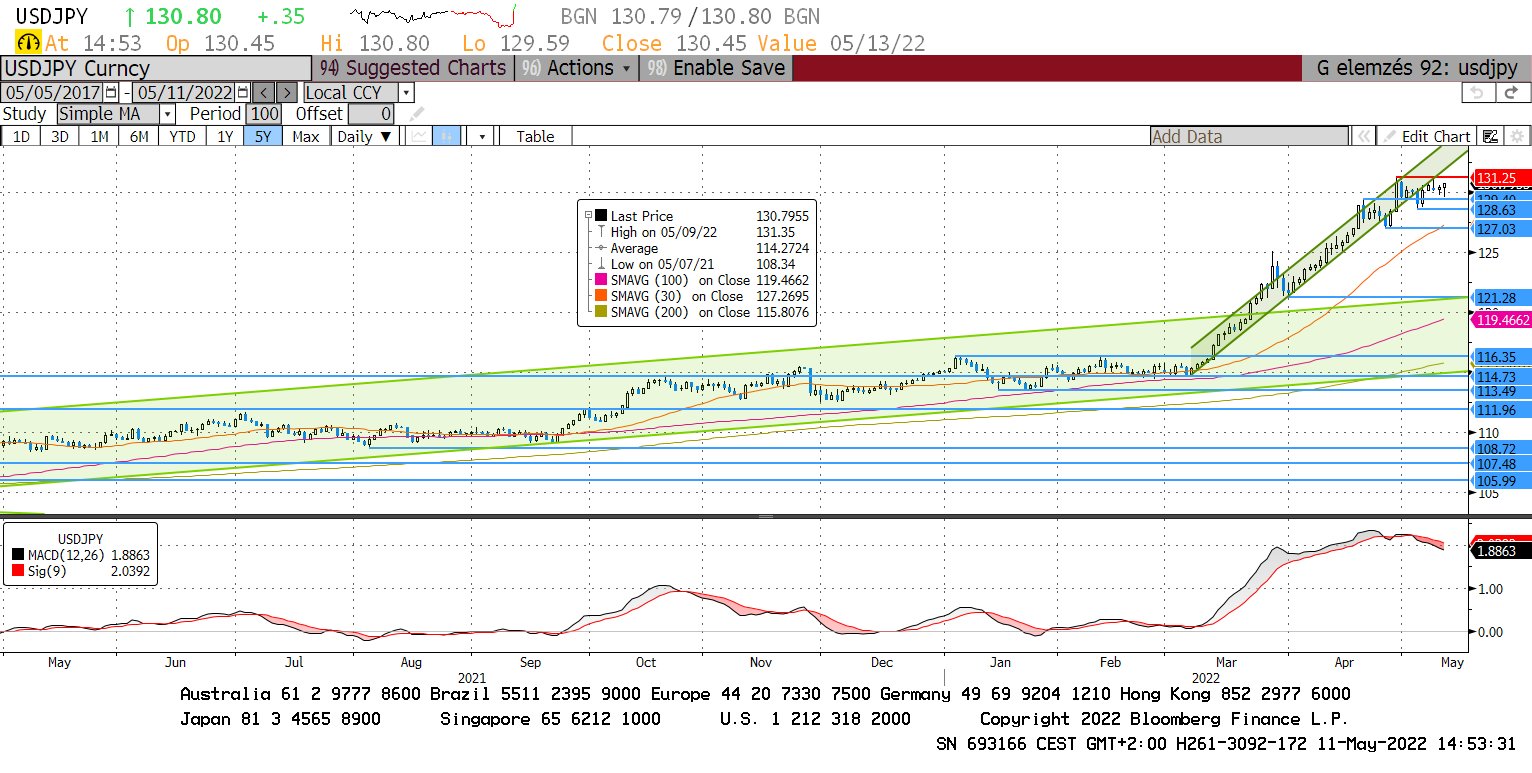Collapse the legend box toggle
Viewport: 1532px width, 773px height.
[588, 215]
